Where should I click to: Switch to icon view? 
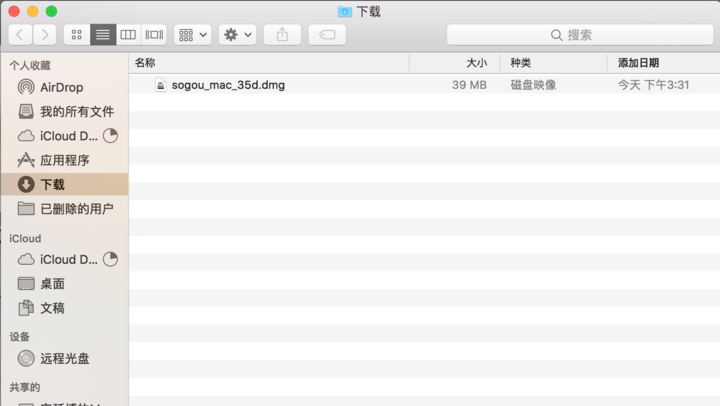pyautogui.click(x=77, y=34)
